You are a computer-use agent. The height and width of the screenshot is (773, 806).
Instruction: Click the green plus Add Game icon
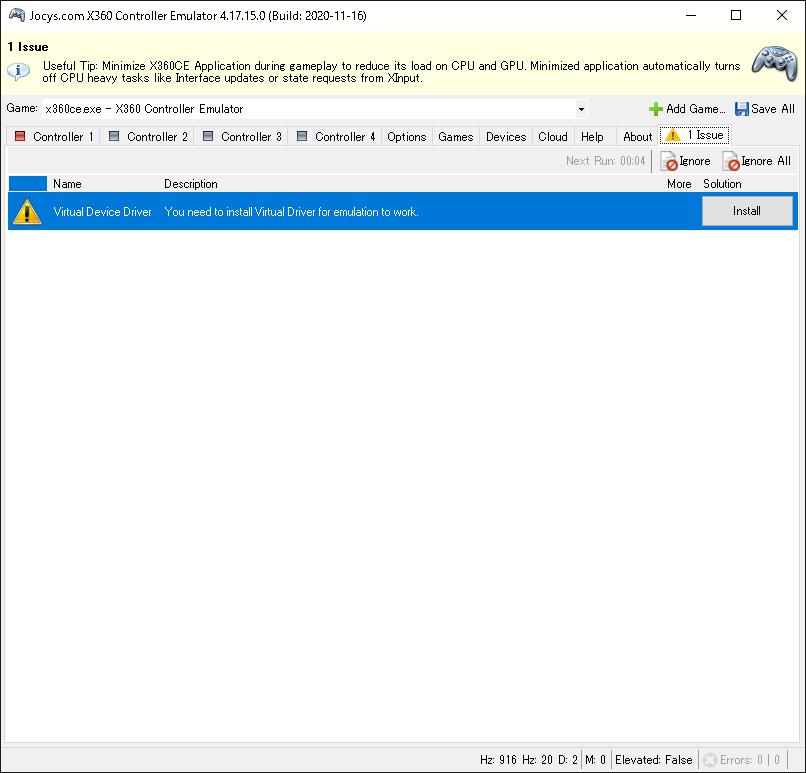pyautogui.click(x=655, y=109)
